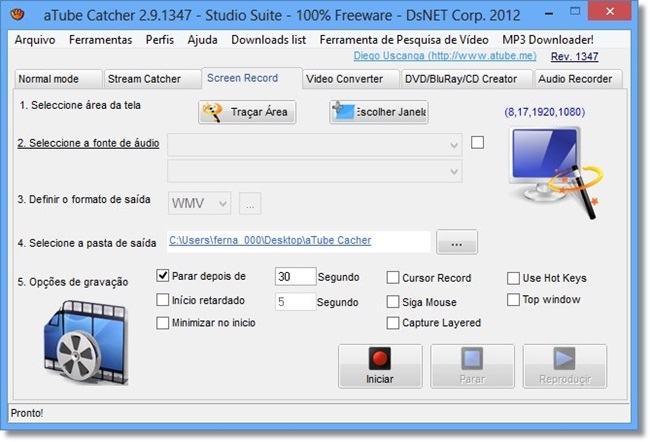Click the format settings ellipsis button
Screen dimensions: 650x442
(x=250, y=204)
